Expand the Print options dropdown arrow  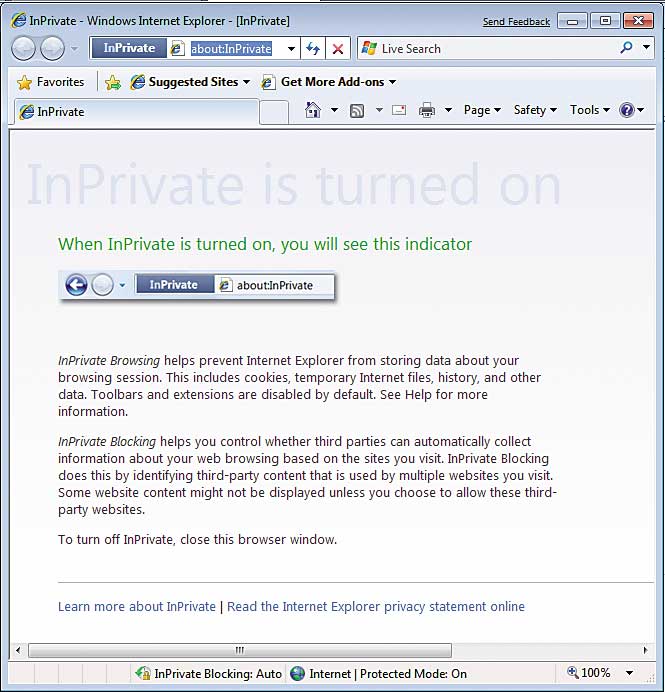coord(448,110)
